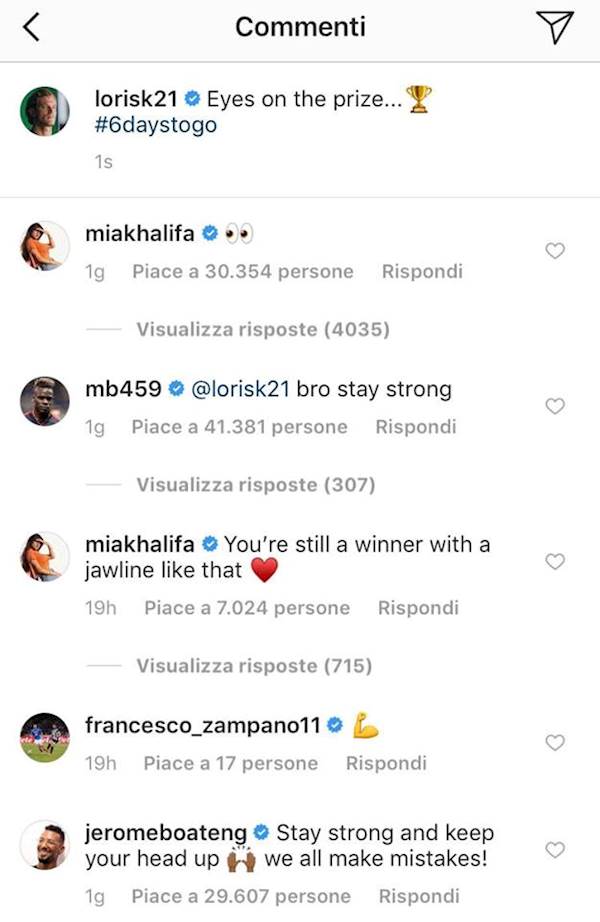The height and width of the screenshot is (922, 600).
Task: Go back using the top-left arrow
Action: (x=30, y=27)
